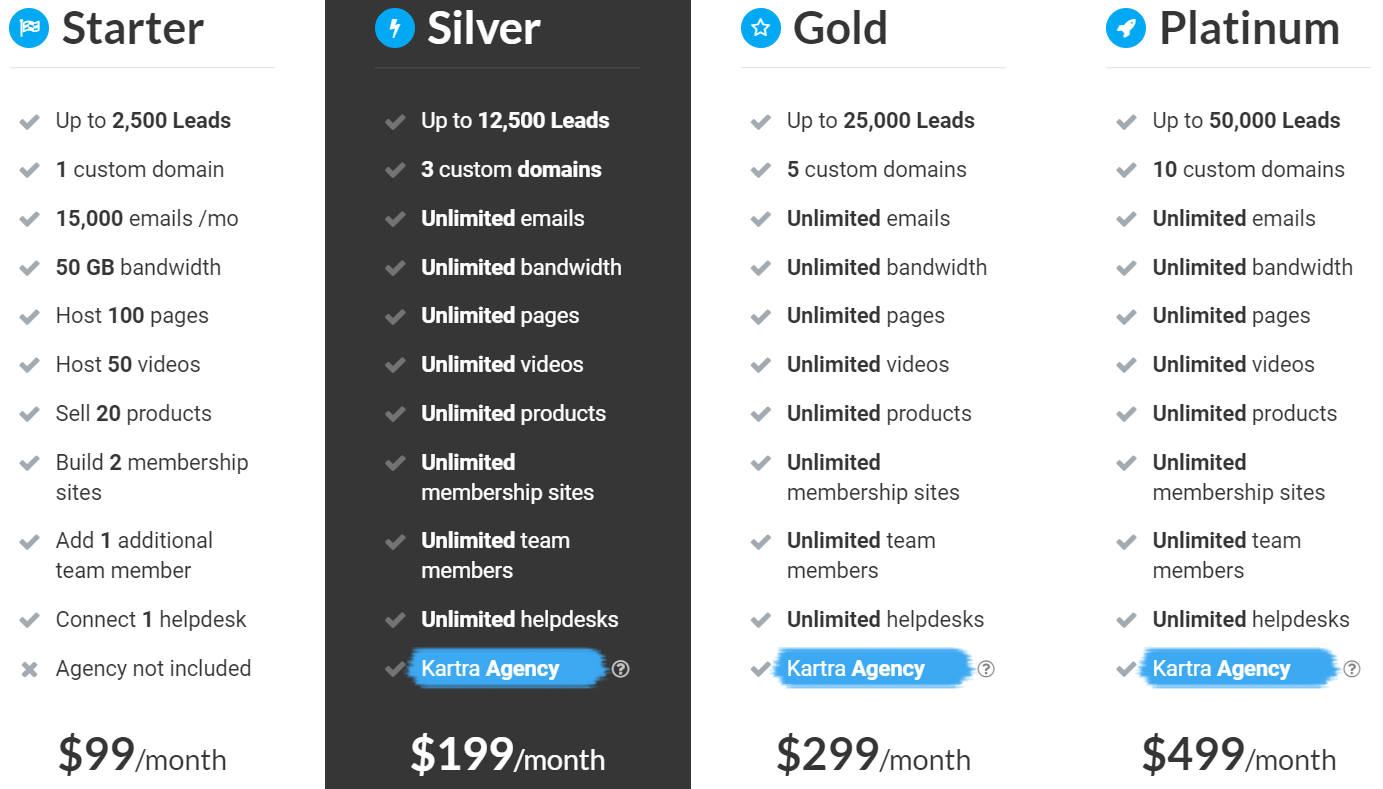The width and height of the screenshot is (1383, 789).
Task: Choose the Starter plan heading
Action: [132, 28]
